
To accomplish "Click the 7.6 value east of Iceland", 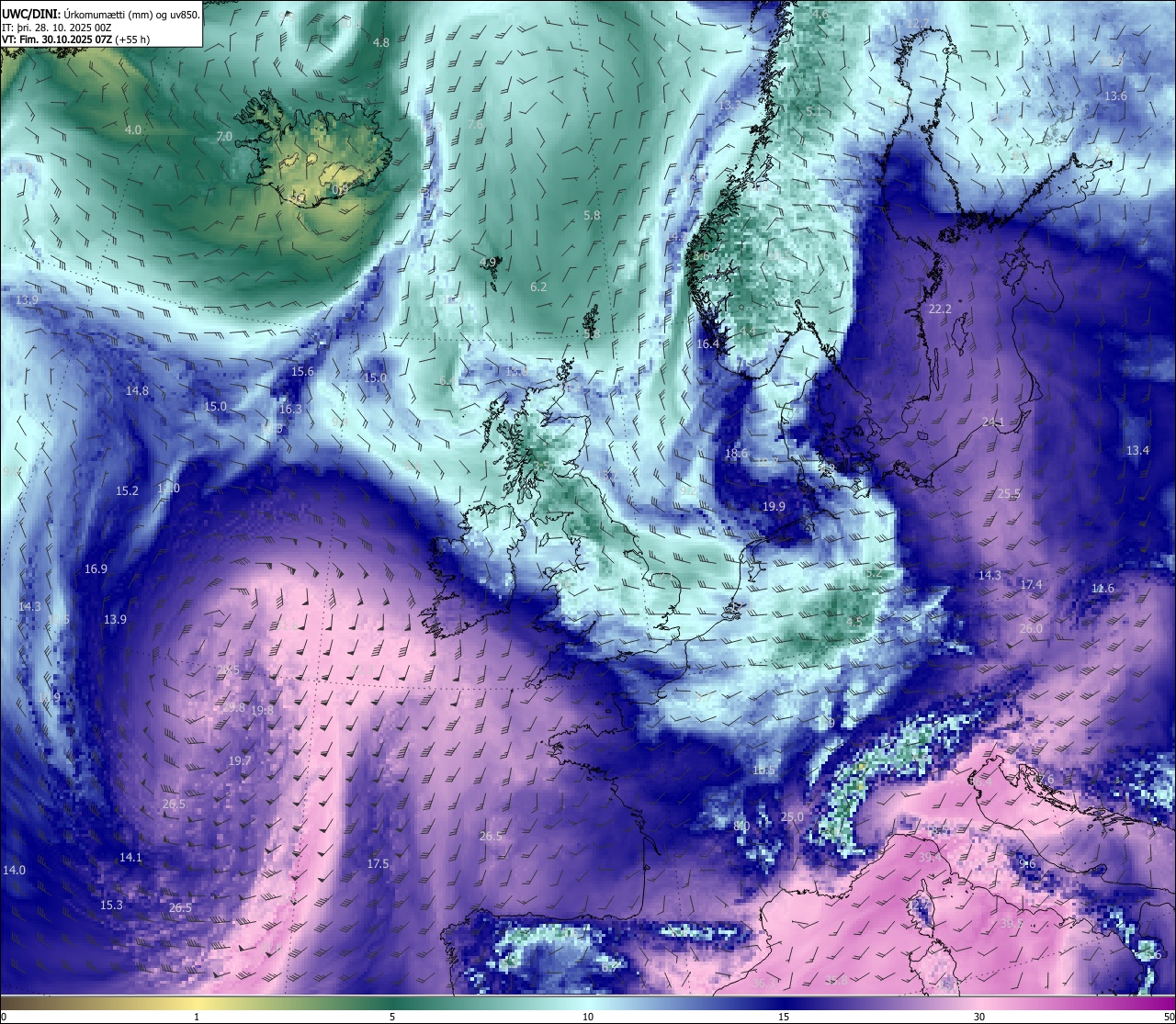I will 475,124.
